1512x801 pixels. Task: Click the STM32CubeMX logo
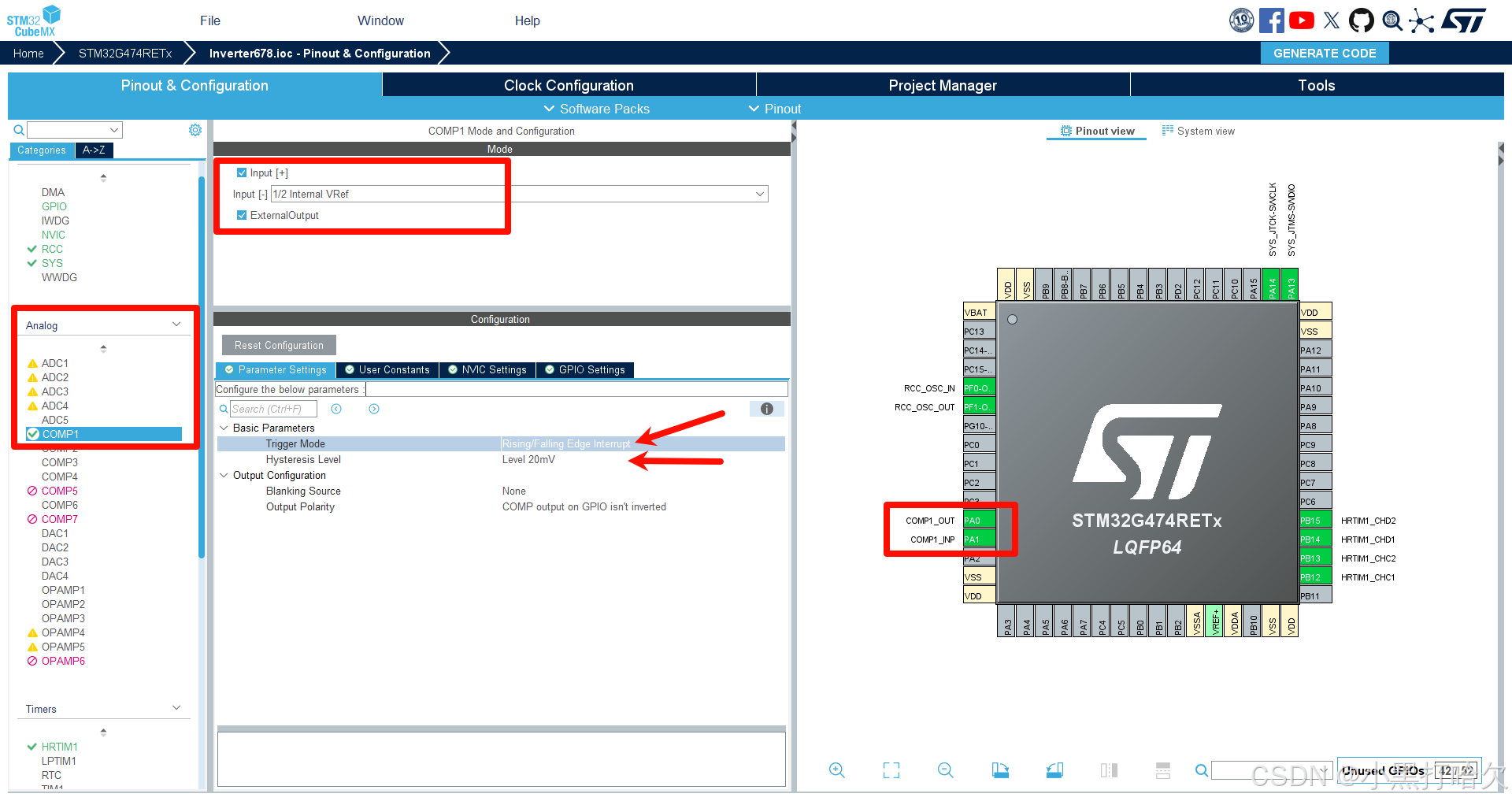tap(34, 20)
